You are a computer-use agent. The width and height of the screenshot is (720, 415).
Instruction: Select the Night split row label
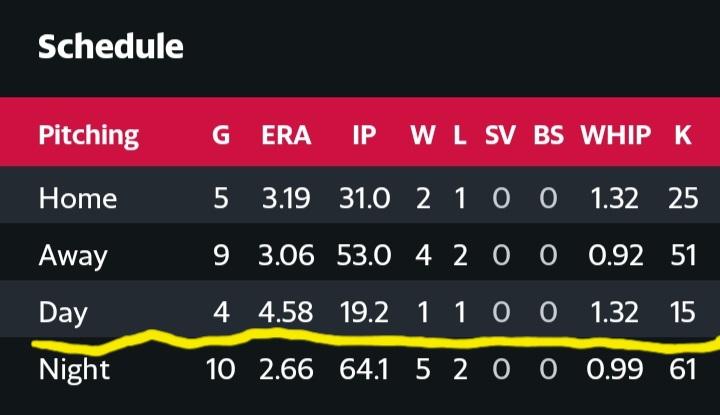coord(74,370)
